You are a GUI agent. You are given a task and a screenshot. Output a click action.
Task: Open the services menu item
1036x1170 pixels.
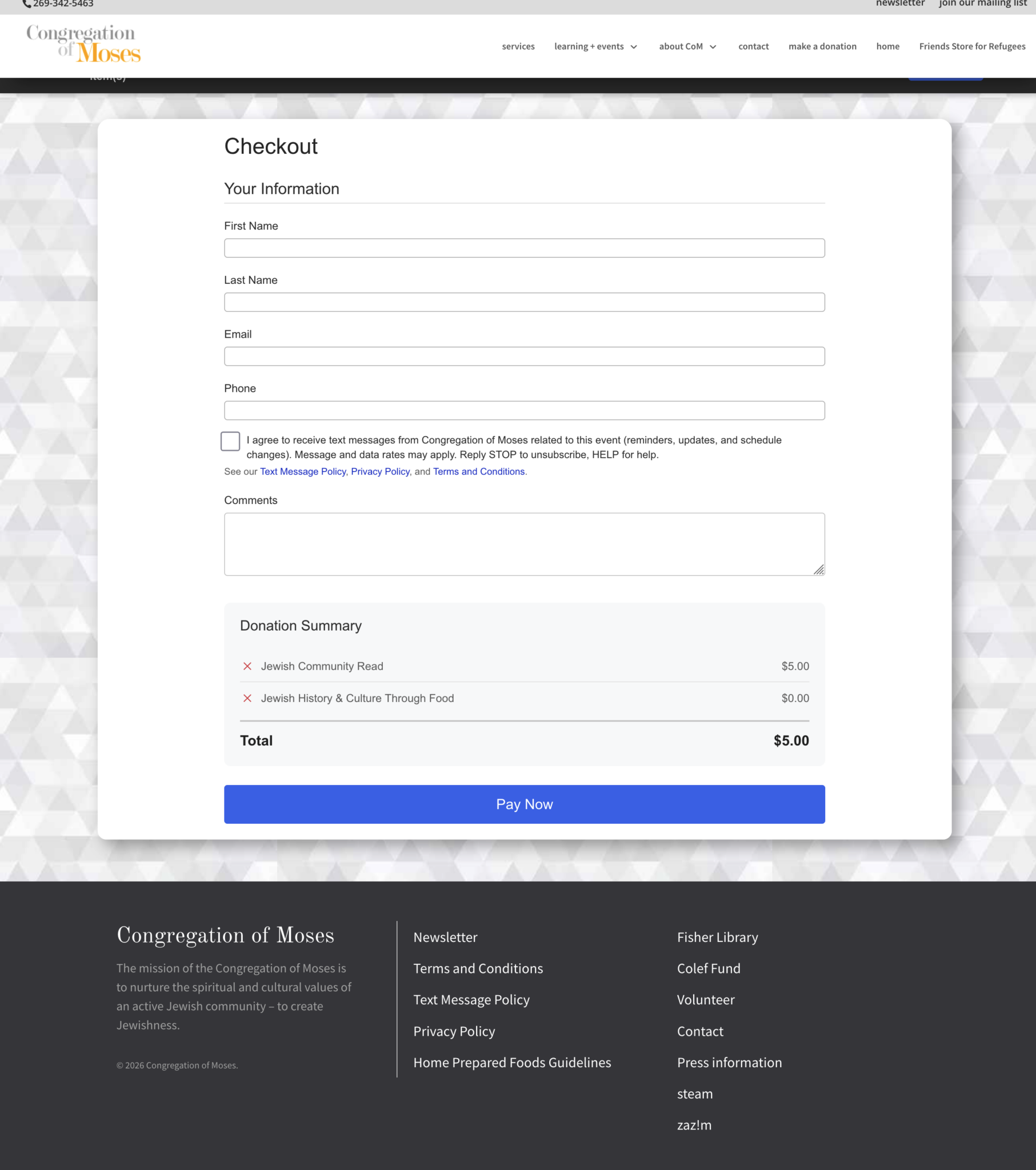tap(518, 46)
